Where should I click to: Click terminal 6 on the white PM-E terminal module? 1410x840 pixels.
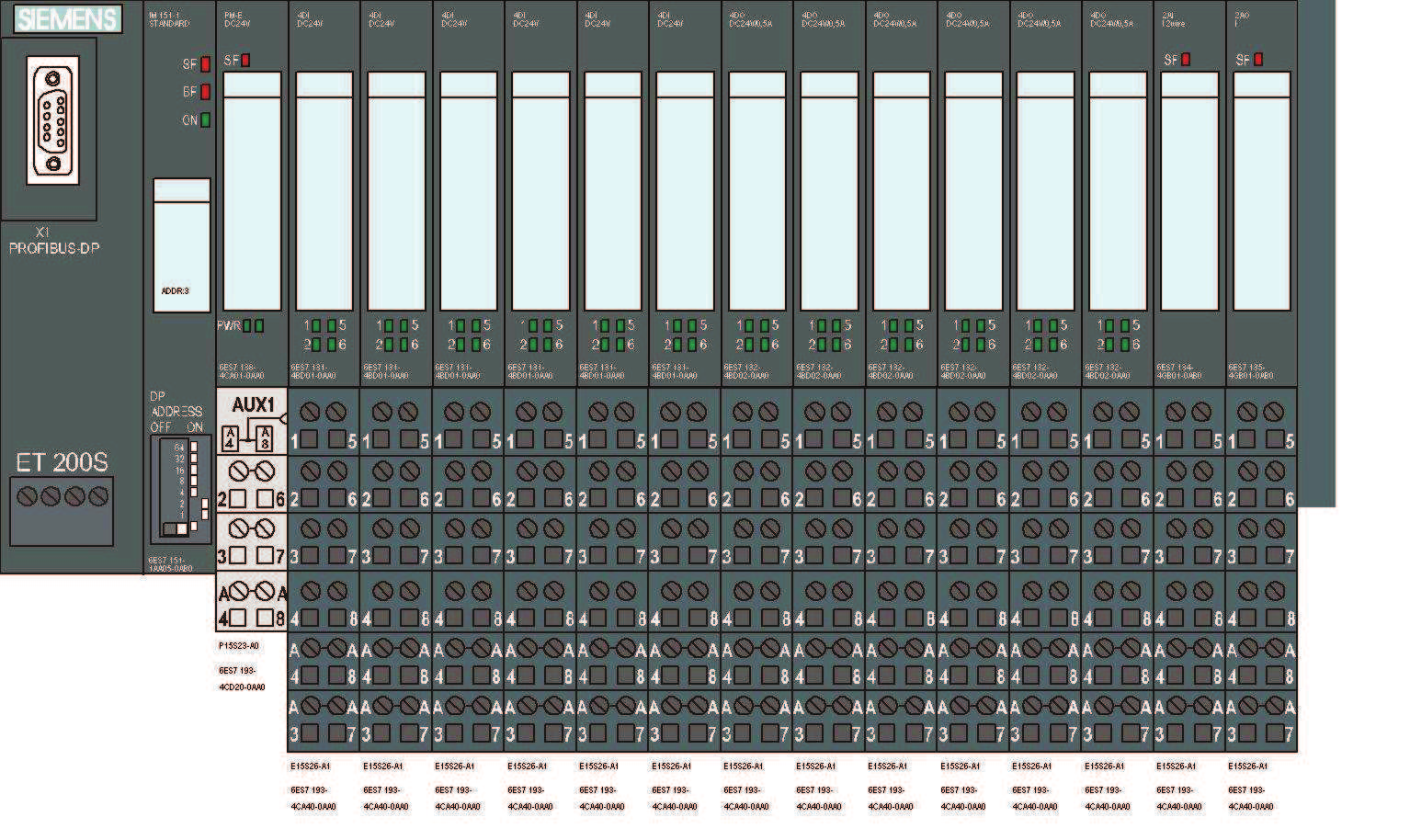point(265,499)
